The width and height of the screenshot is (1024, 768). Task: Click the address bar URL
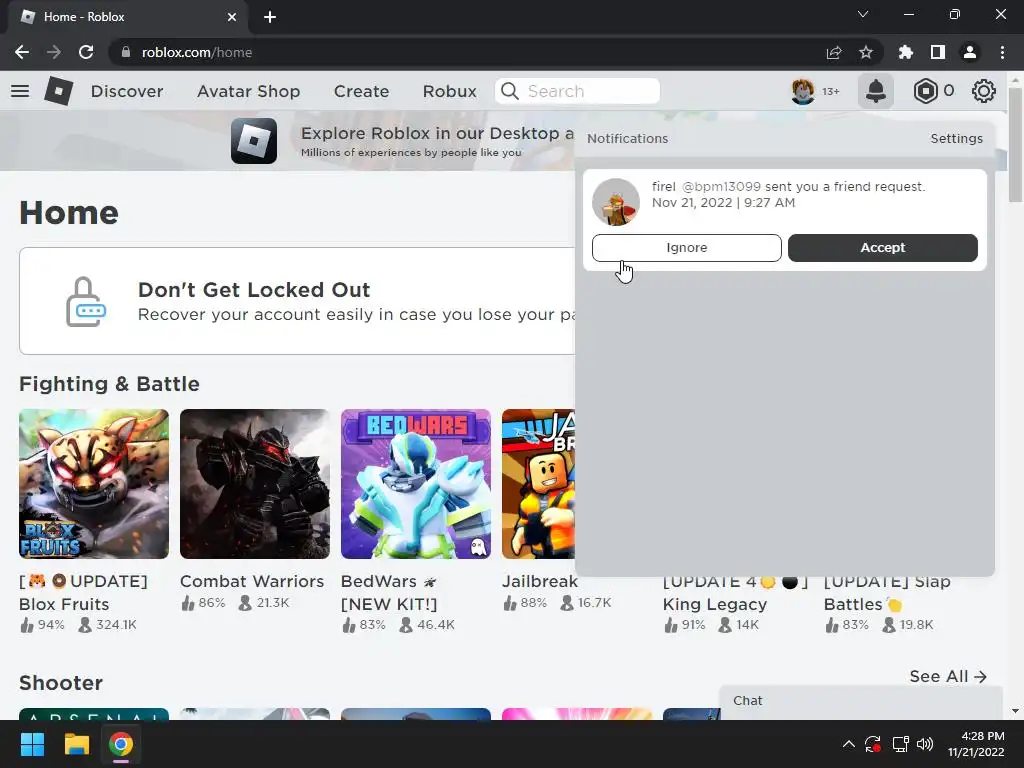pos(197,52)
